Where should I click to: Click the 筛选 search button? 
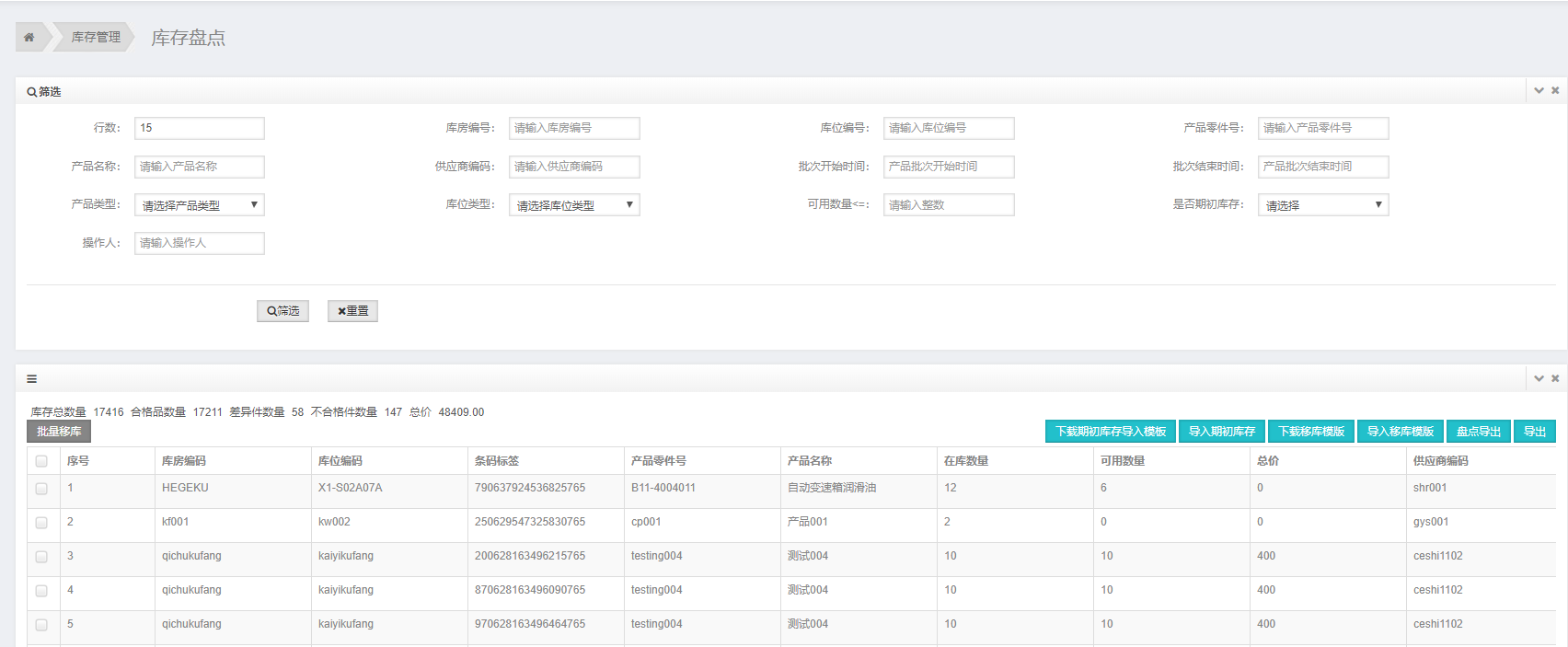click(x=282, y=311)
